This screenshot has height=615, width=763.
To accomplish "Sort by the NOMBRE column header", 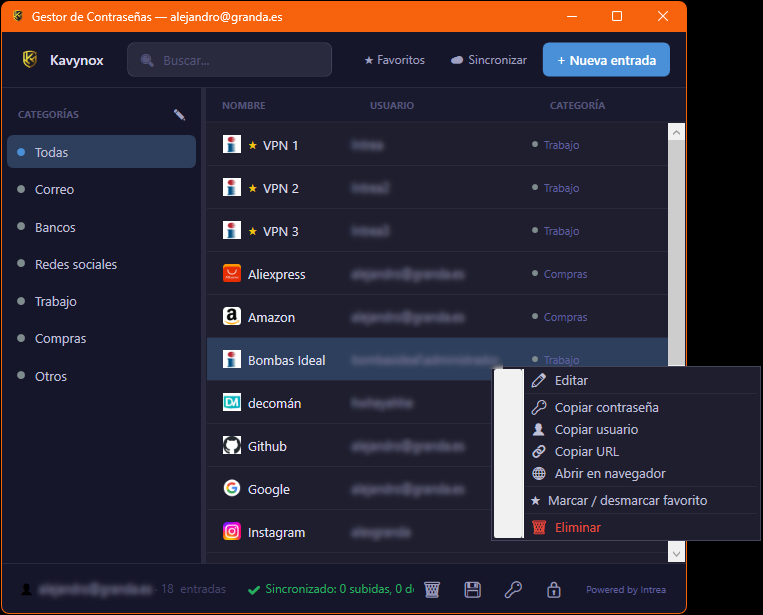I will point(244,105).
